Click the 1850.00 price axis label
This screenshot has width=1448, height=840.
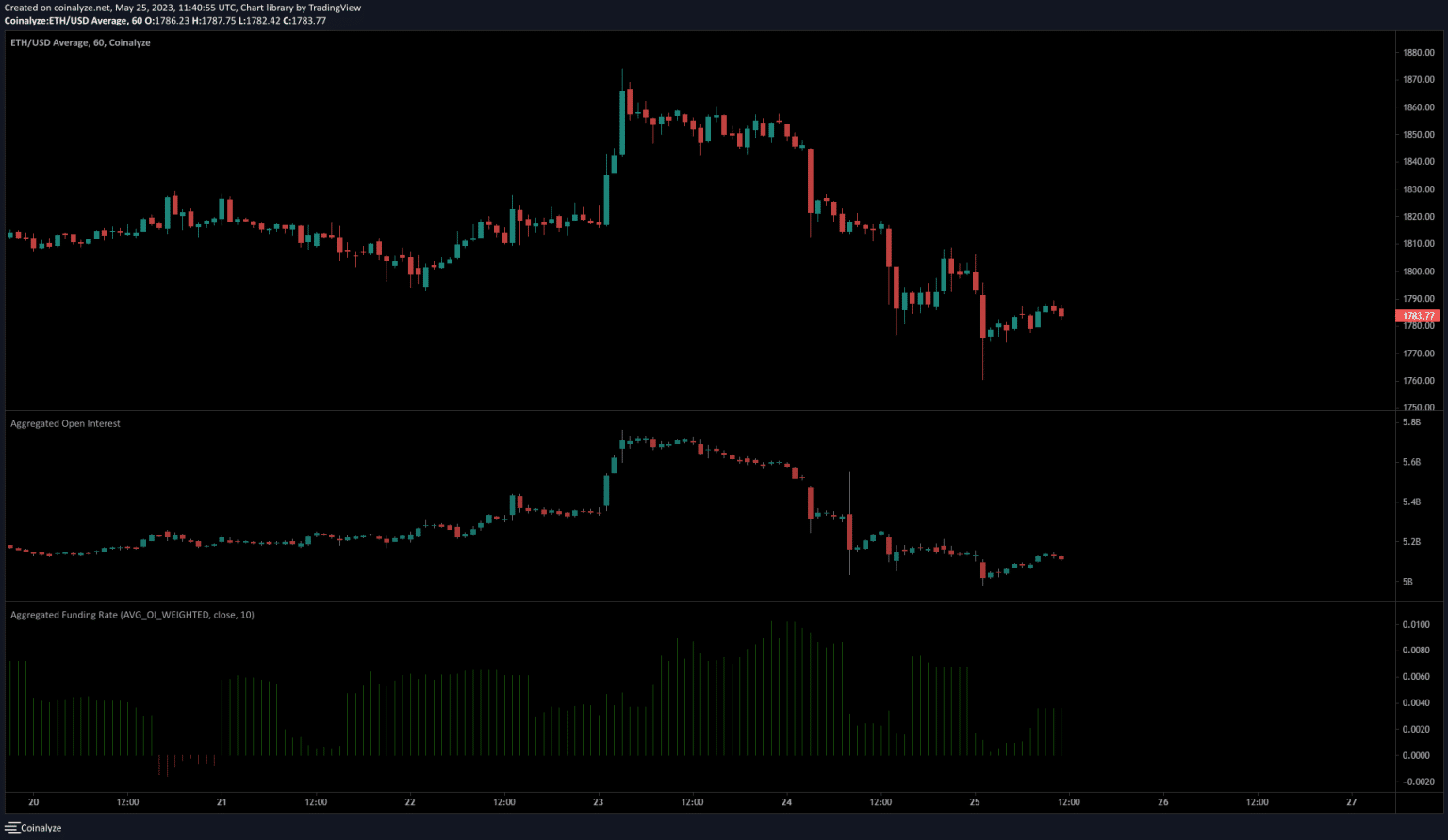[1418, 135]
